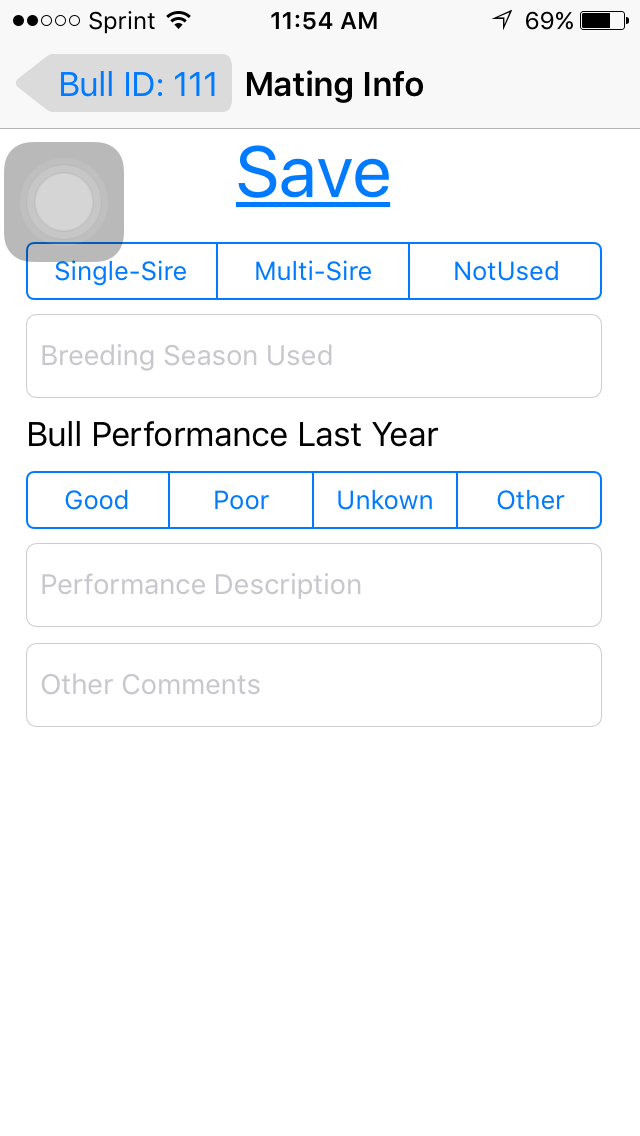Enter text in Other Comments field
The width and height of the screenshot is (640, 1136).
pos(313,685)
